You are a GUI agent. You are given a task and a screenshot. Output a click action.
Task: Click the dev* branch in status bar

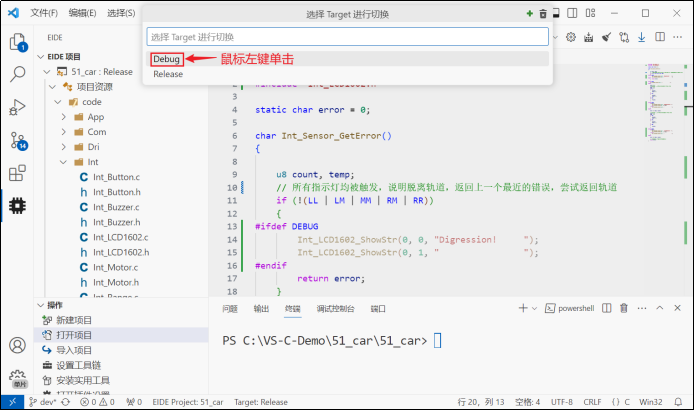point(43,402)
